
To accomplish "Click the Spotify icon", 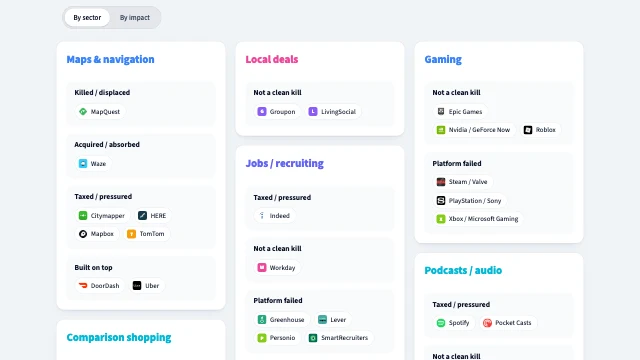I will [x=441, y=323].
